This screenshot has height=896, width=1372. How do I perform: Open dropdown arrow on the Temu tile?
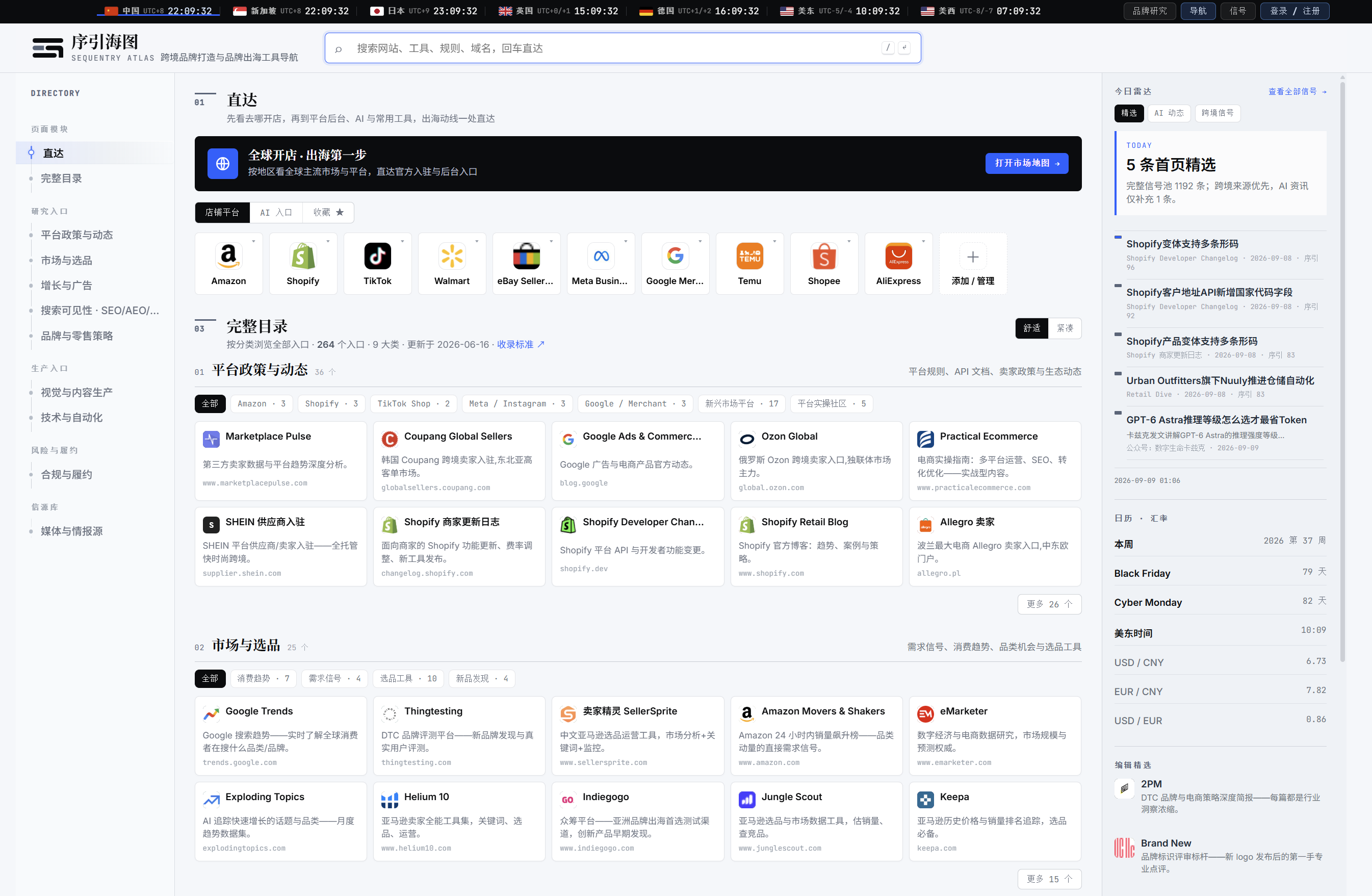(x=774, y=241)
